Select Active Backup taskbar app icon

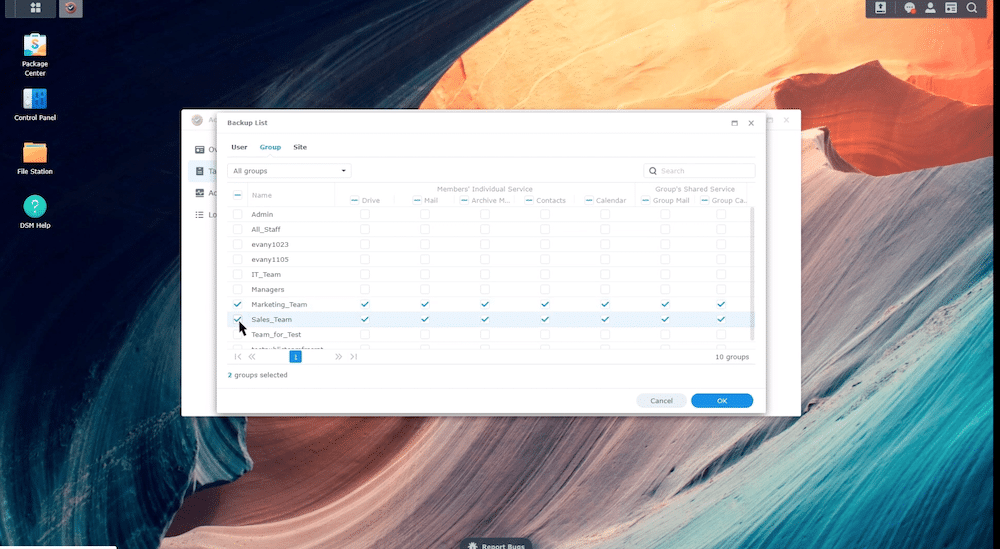[x=71, y=8]
